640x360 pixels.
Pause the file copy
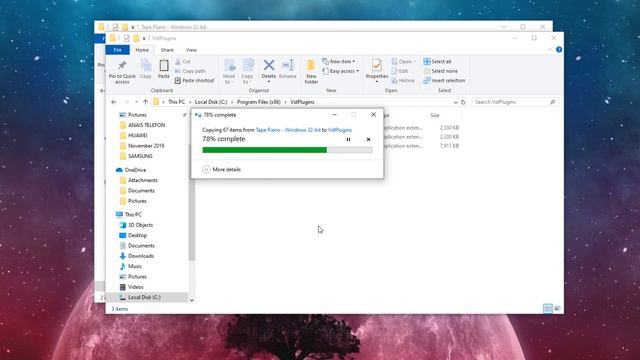click(x=348, y=140)
